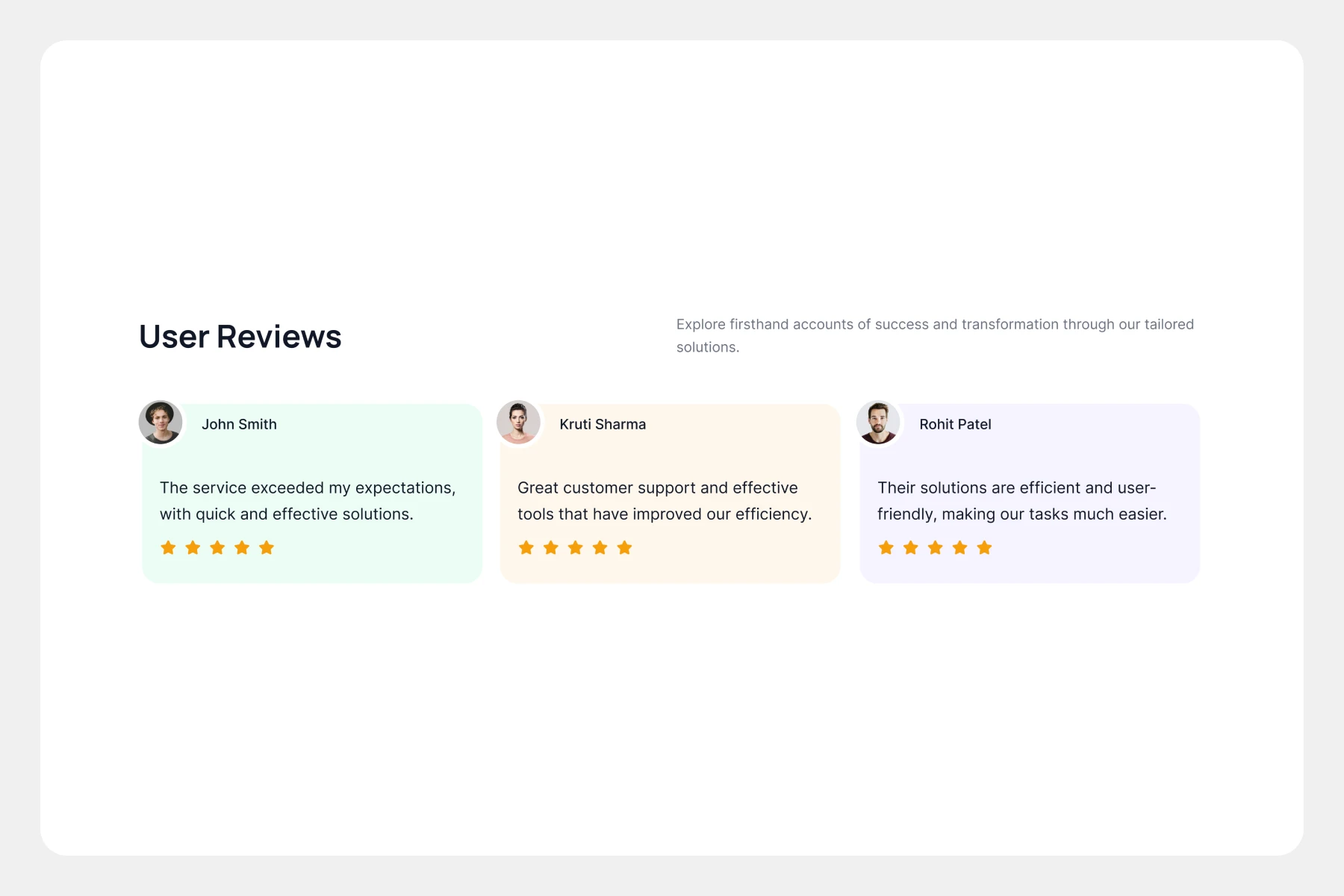Click the first star in Kruti Sharma's rating
Screen dimensions: 1344x896
[x=526, y=548]
